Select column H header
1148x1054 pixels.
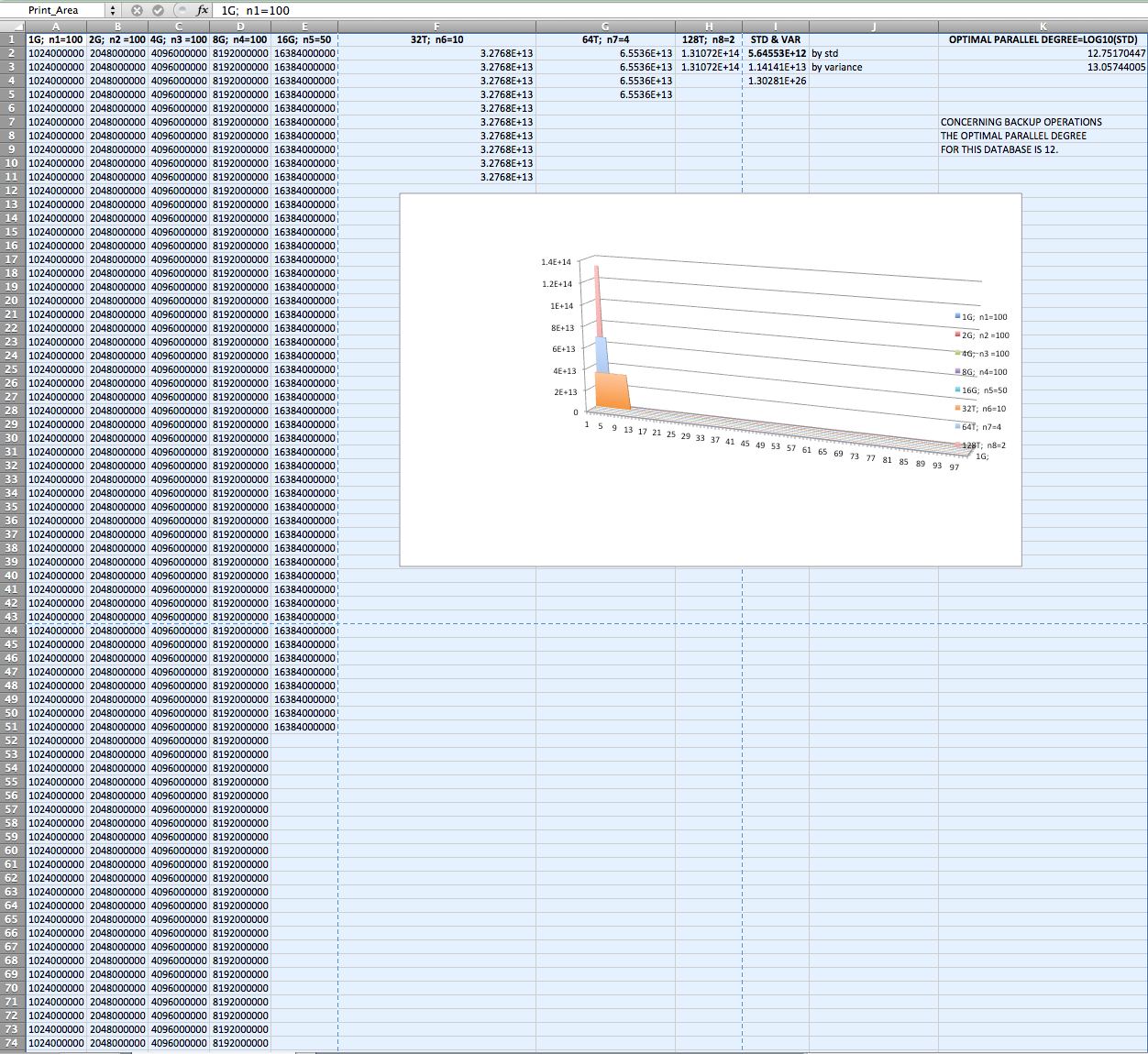coord(709,27)
